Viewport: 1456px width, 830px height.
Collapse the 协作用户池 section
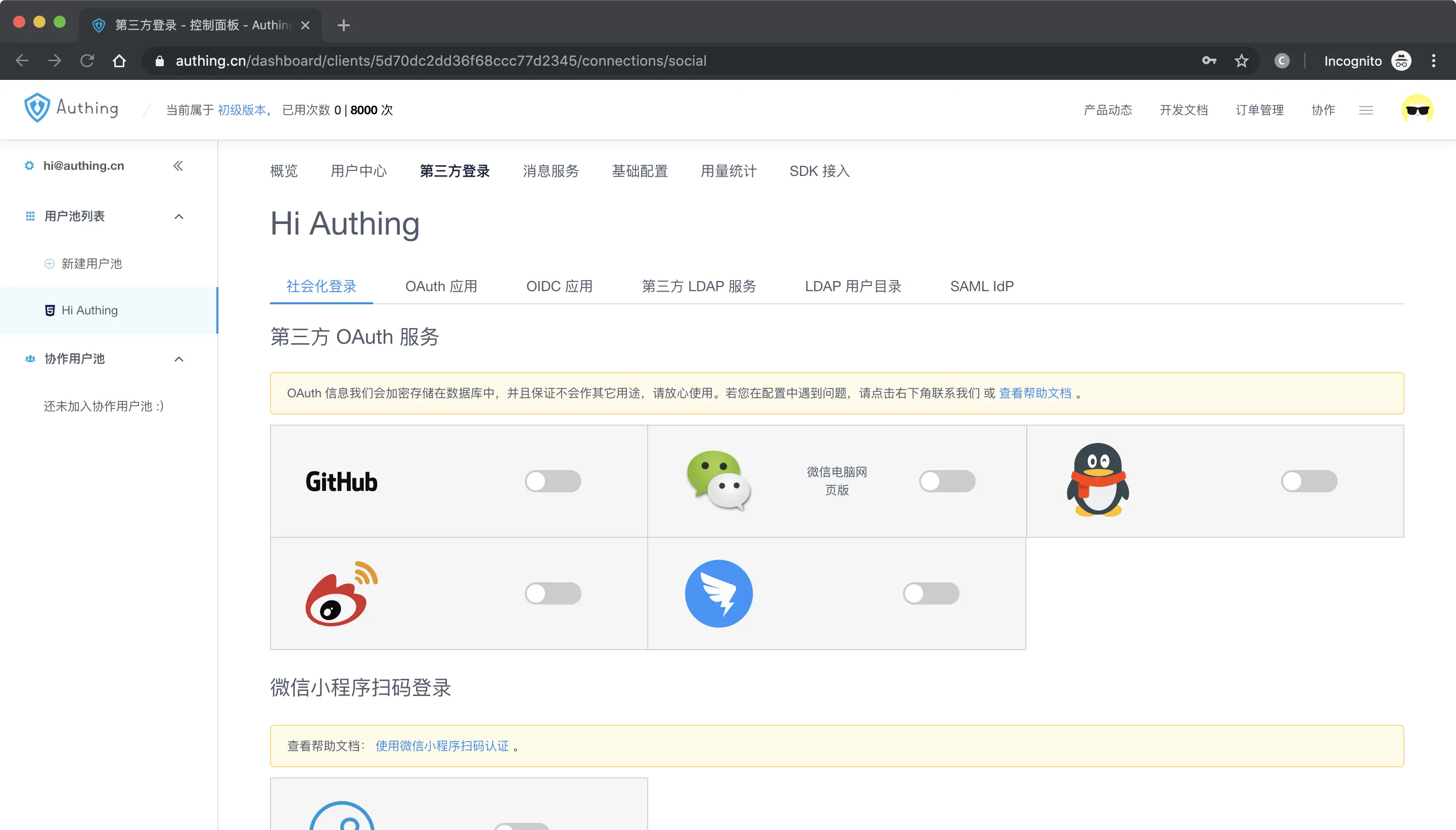pos(178,359)
